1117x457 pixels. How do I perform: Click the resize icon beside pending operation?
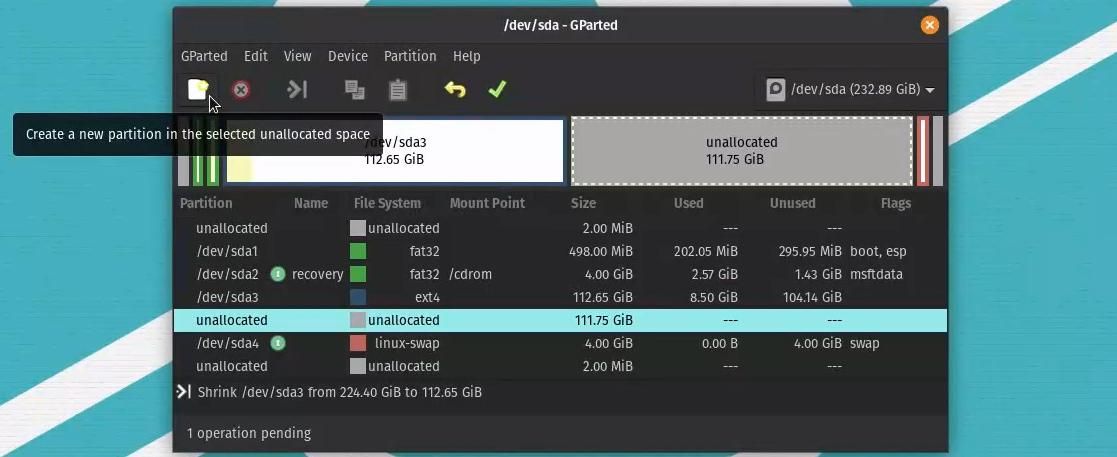click(x=184, y=392)
